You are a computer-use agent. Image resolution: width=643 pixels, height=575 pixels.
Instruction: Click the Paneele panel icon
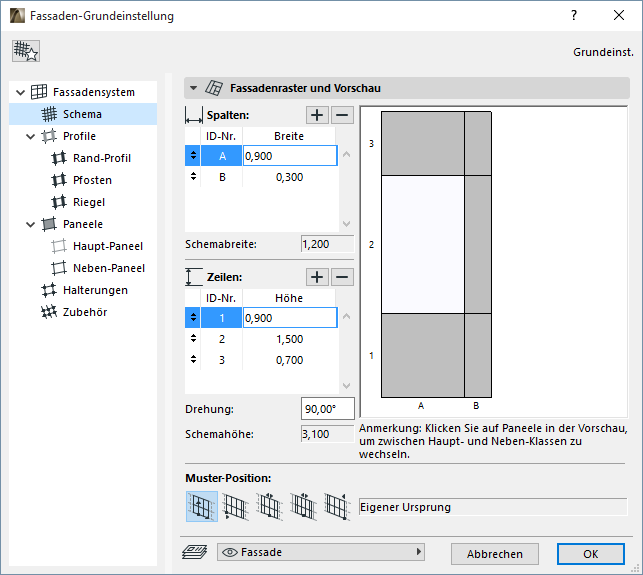click(x=49, y=224)
